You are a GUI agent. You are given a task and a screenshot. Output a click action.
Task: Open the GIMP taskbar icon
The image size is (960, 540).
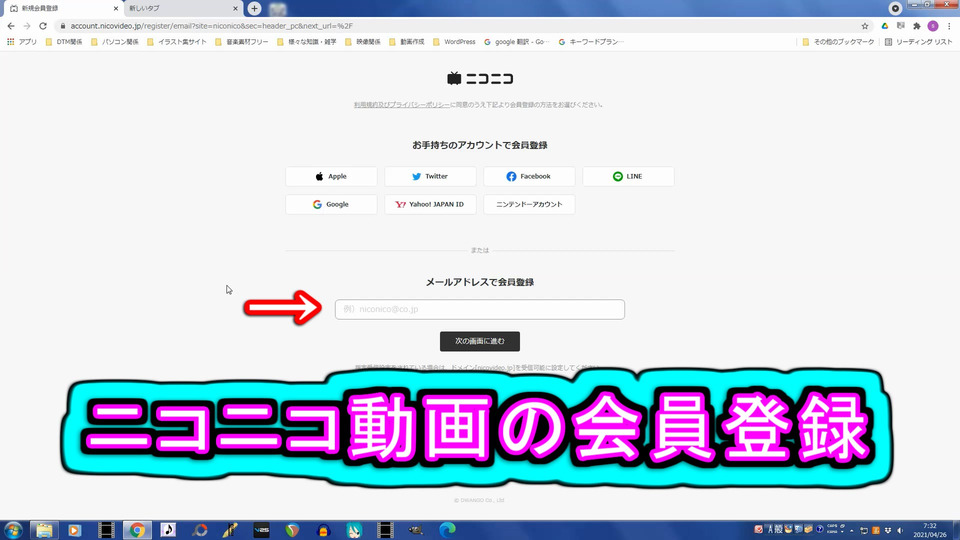tap(416, 530)
